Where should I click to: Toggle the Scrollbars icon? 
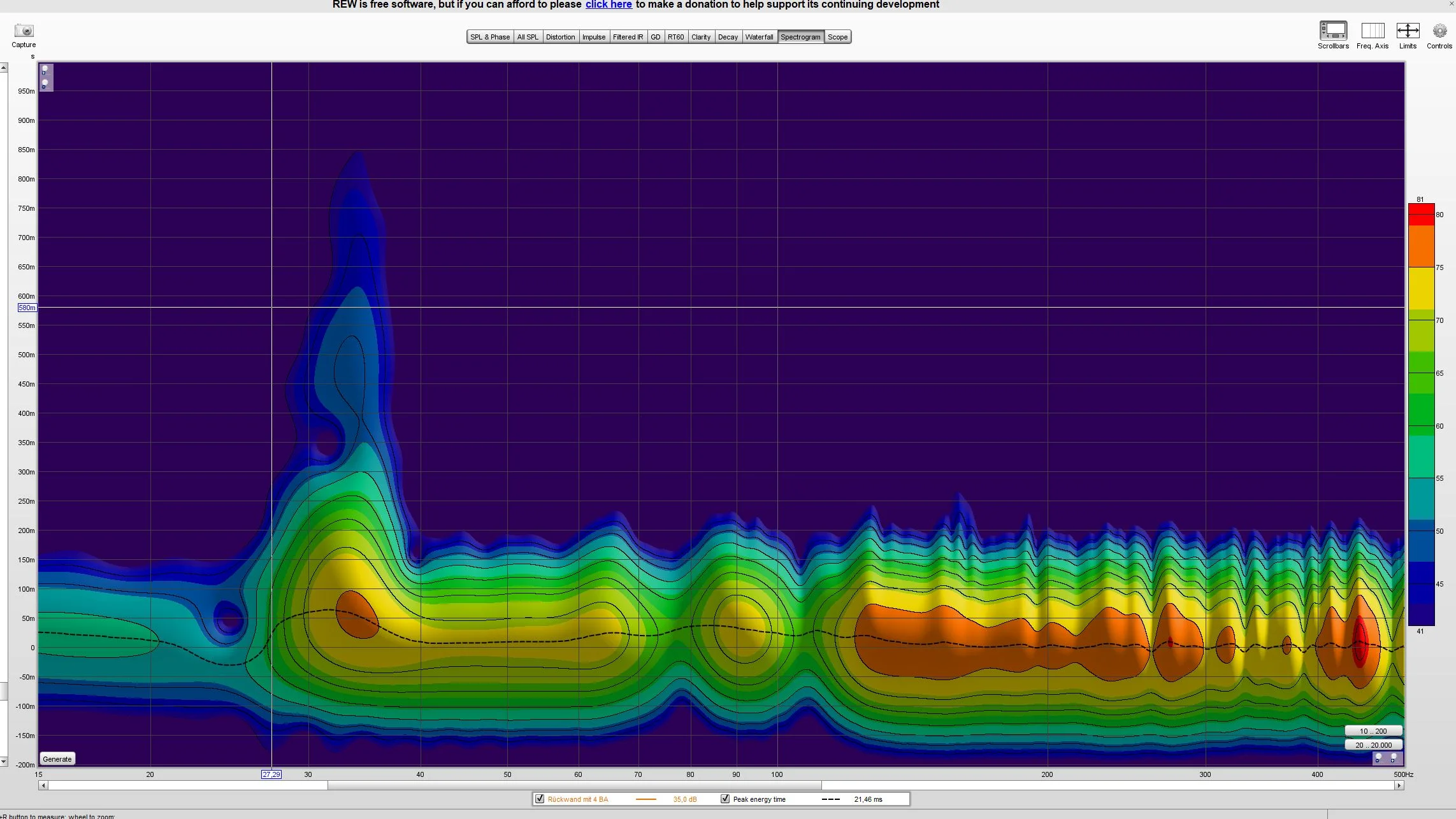pos(1333,30)
